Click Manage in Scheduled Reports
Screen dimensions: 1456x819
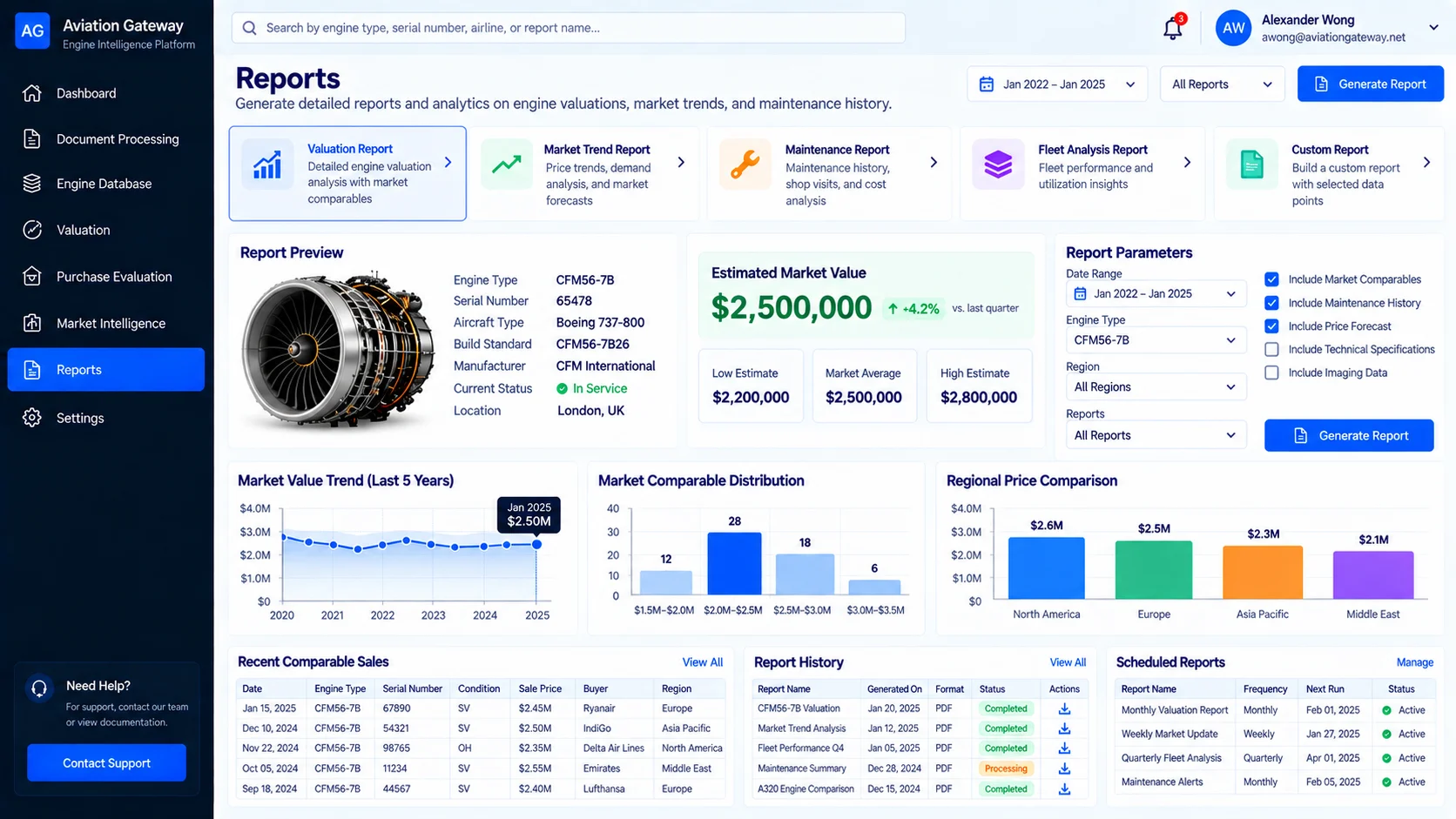point(1415,662)
